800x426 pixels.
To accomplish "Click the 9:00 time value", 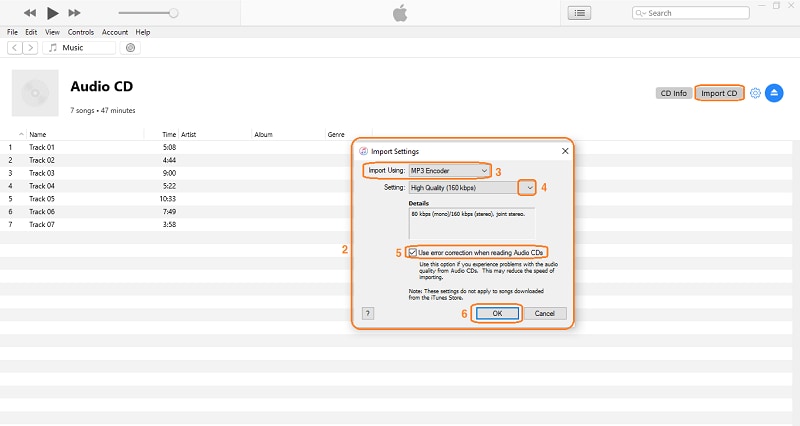I will (x=169, y=173).
